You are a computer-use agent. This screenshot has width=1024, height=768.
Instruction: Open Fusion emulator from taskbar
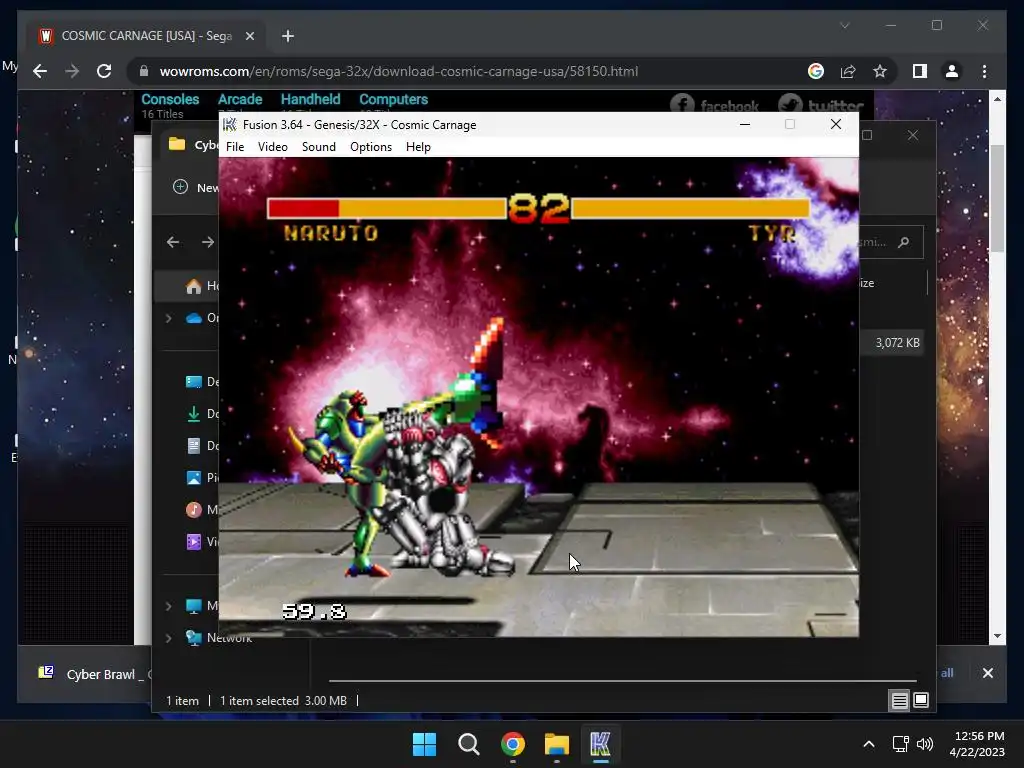[x=600, y=744]
